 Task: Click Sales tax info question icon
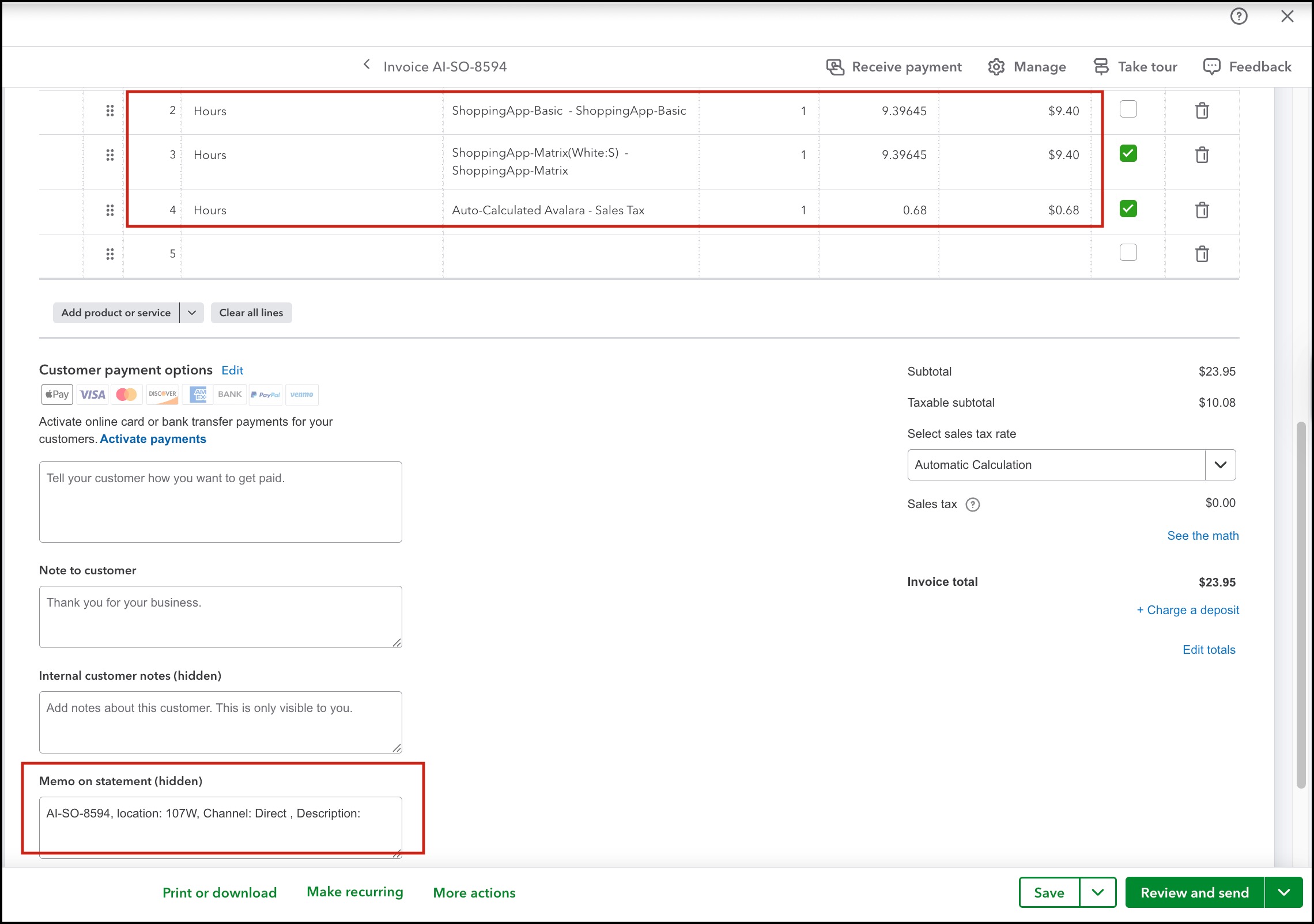pos(973,505)
